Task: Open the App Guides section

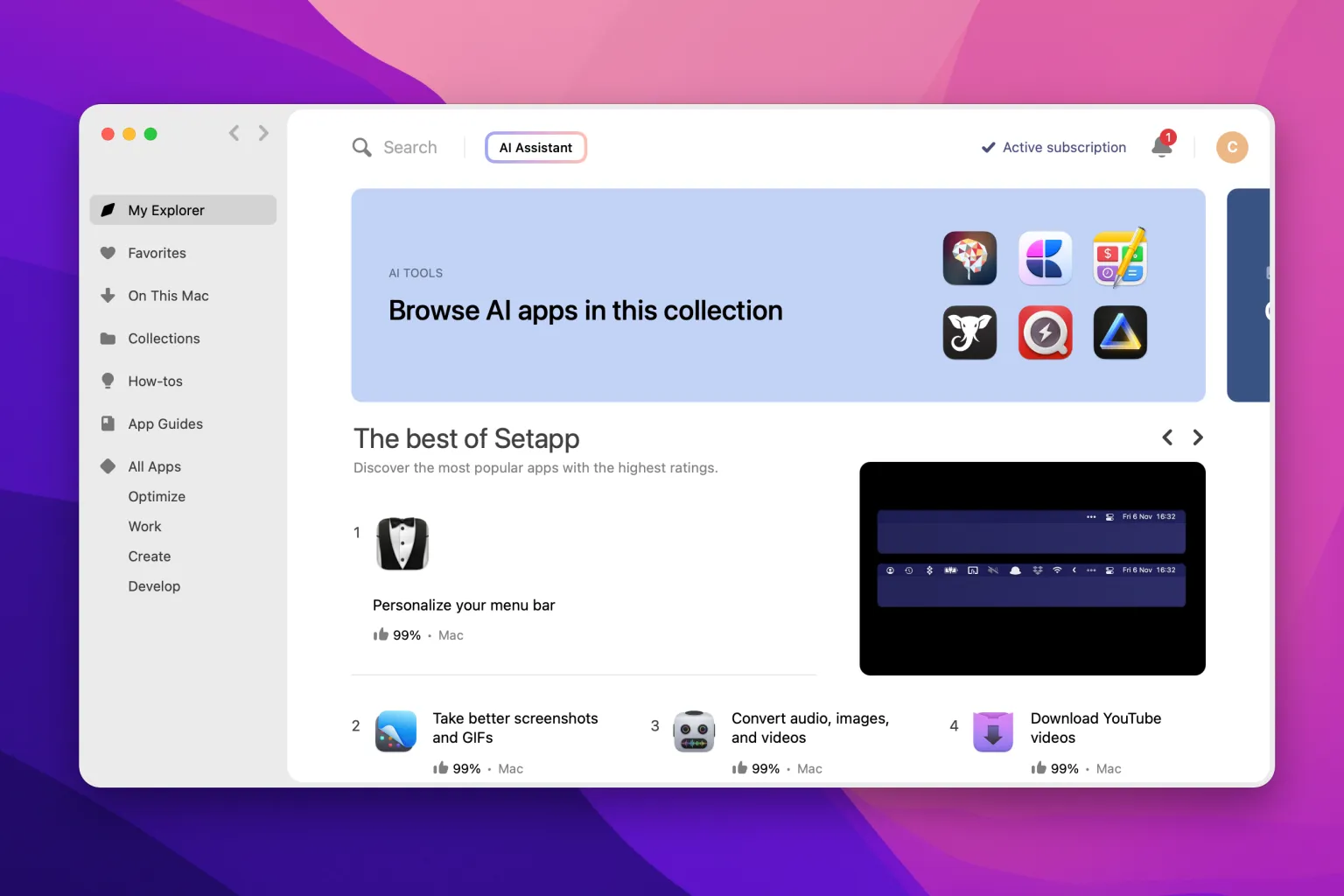Action: pos(166,423)
